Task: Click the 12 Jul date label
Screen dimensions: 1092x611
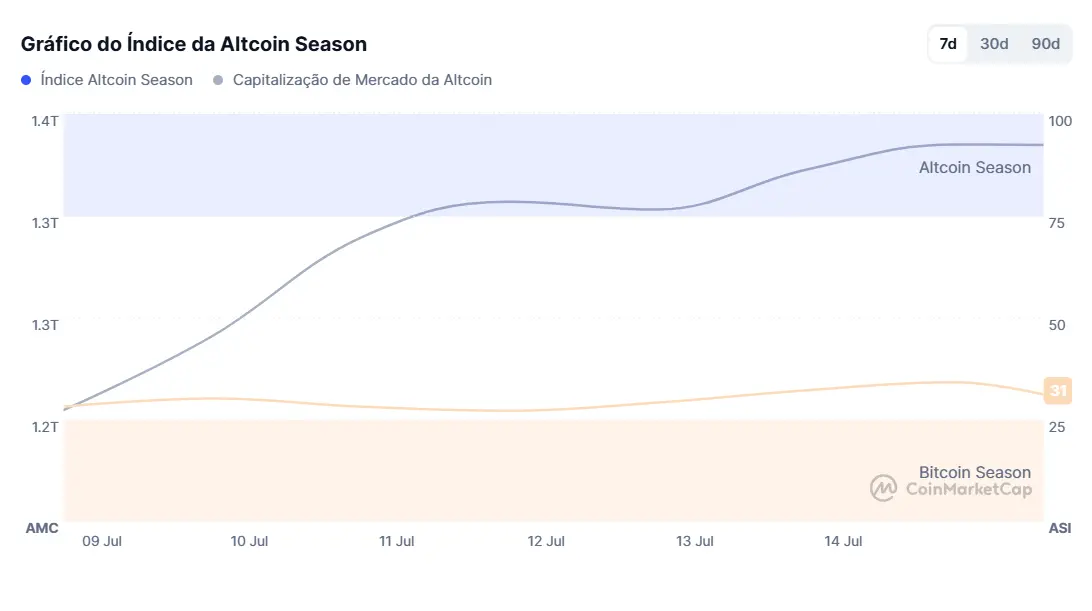Action: (x=546, y=541)
